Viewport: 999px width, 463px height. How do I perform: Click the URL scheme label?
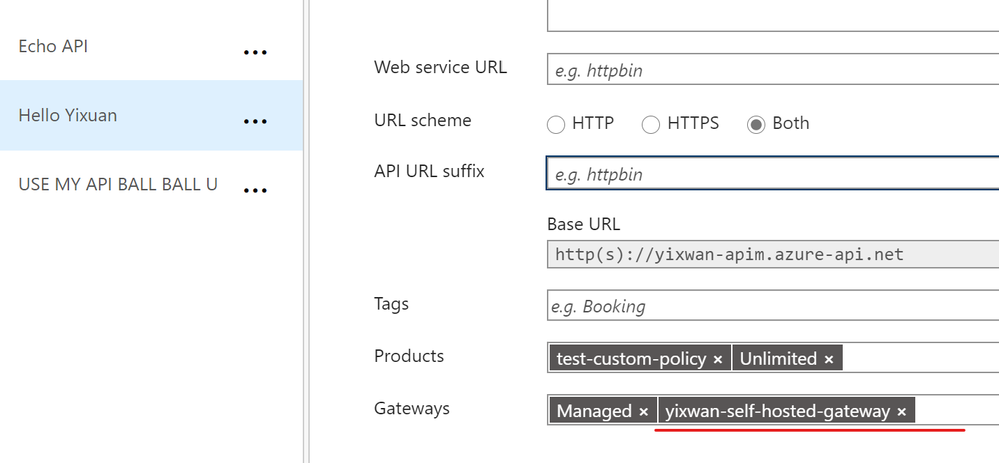[x=422, y=120]
